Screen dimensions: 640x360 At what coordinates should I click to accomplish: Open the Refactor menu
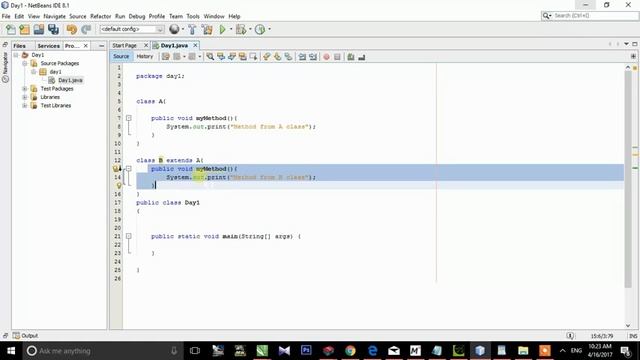(x=100, y=16)
